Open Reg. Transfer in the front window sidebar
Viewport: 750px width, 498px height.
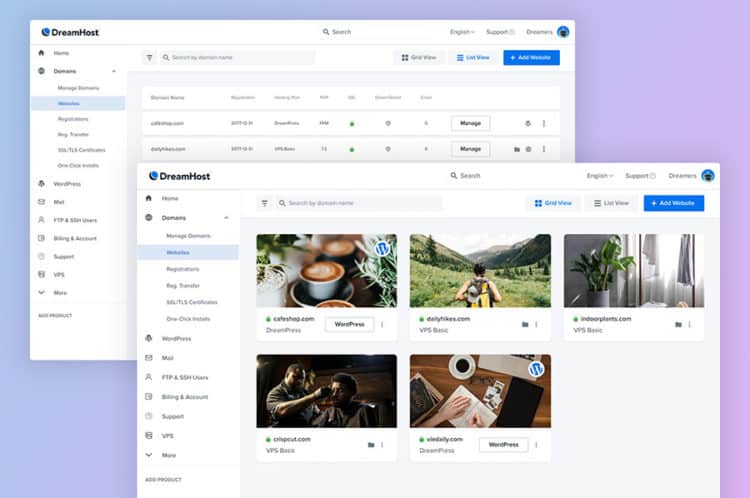point(183,286)
